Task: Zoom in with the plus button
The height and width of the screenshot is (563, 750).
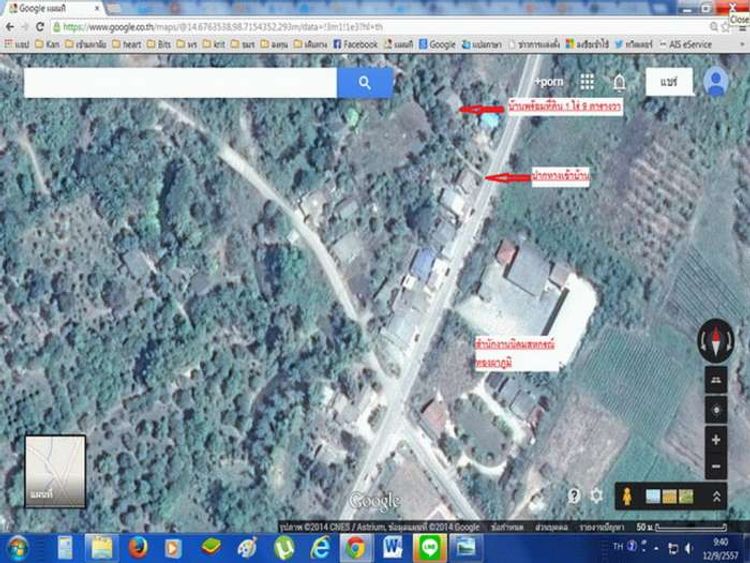Action: (x=716, y=440)
